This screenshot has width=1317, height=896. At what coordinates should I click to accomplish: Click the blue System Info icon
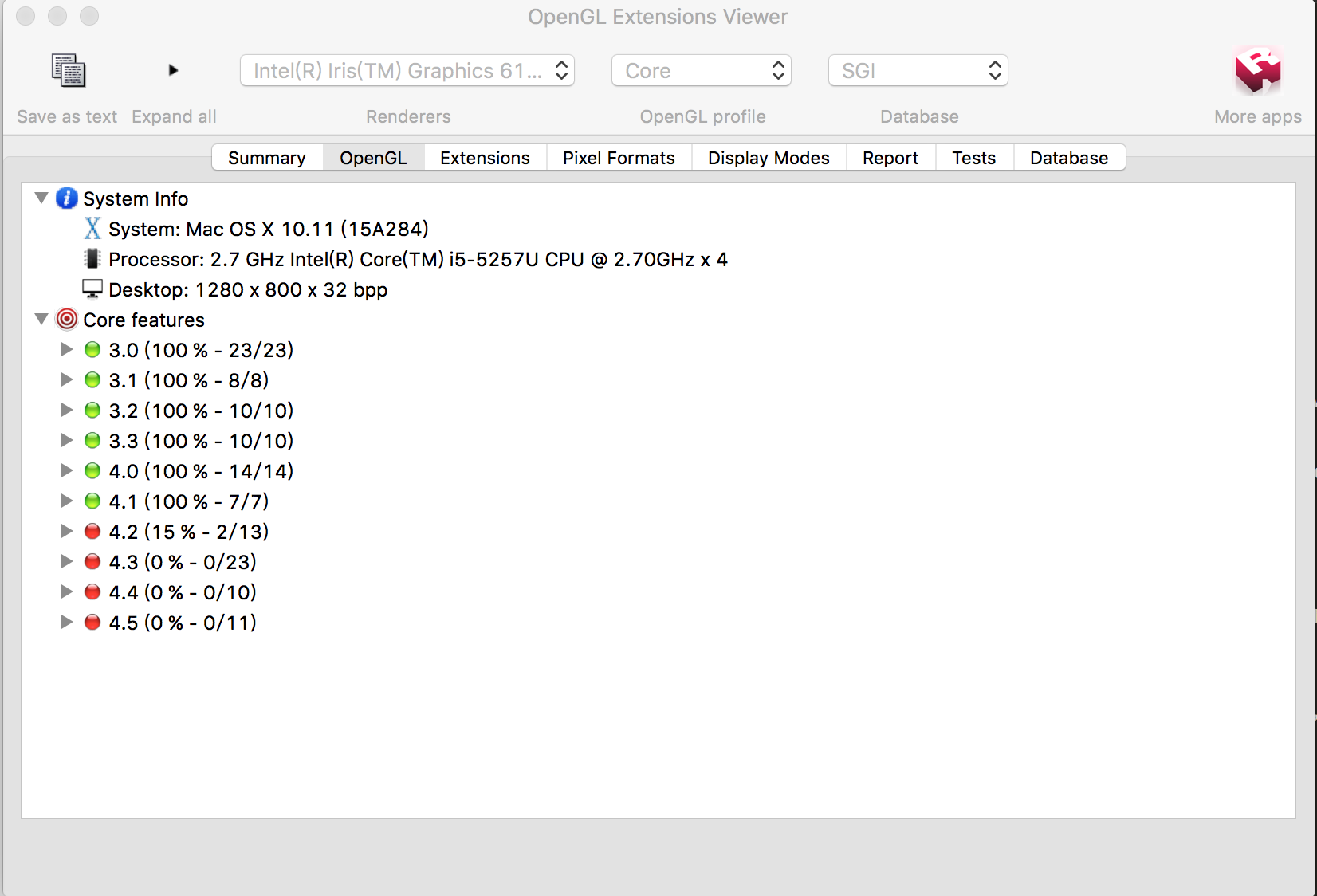click(x=67, y=198)
